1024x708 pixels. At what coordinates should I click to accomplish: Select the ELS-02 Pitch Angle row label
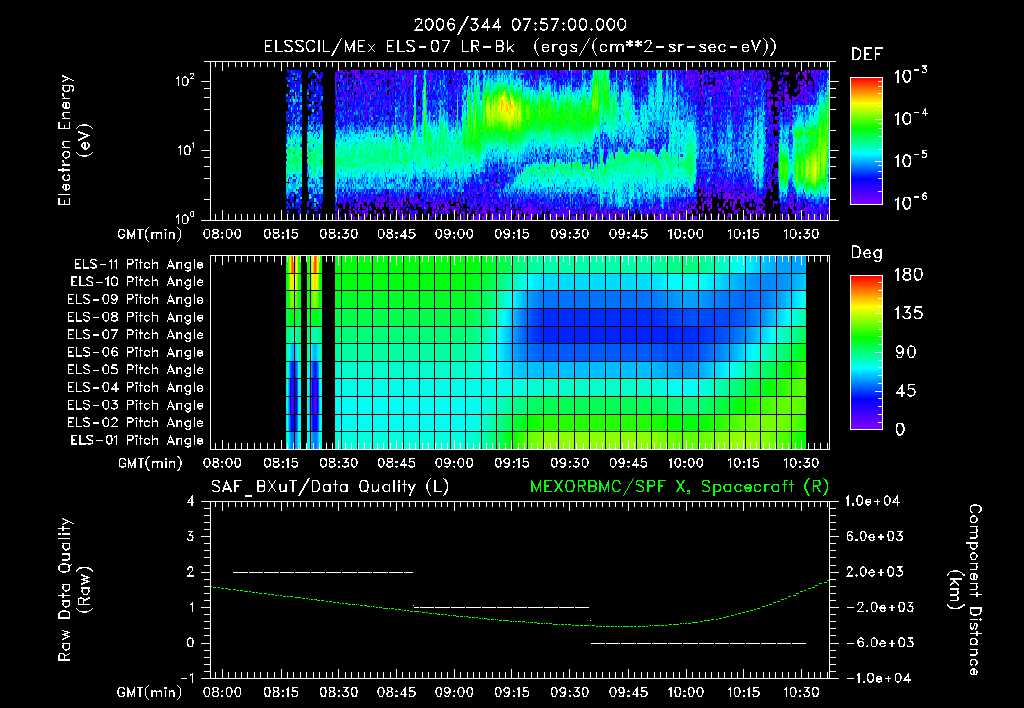135,423
